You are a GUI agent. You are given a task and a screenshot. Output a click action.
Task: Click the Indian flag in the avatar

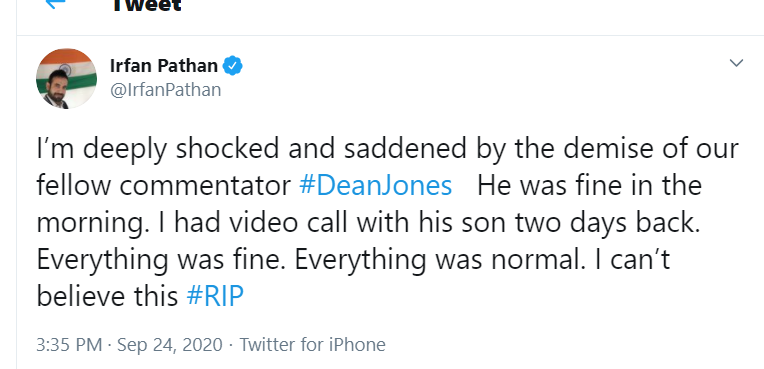point(66,66)
